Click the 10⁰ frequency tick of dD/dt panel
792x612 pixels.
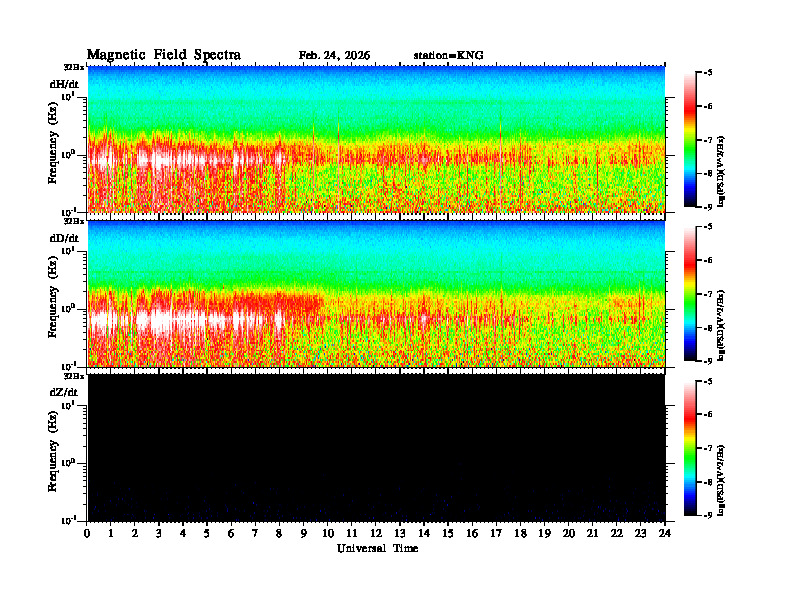point(68,308)
